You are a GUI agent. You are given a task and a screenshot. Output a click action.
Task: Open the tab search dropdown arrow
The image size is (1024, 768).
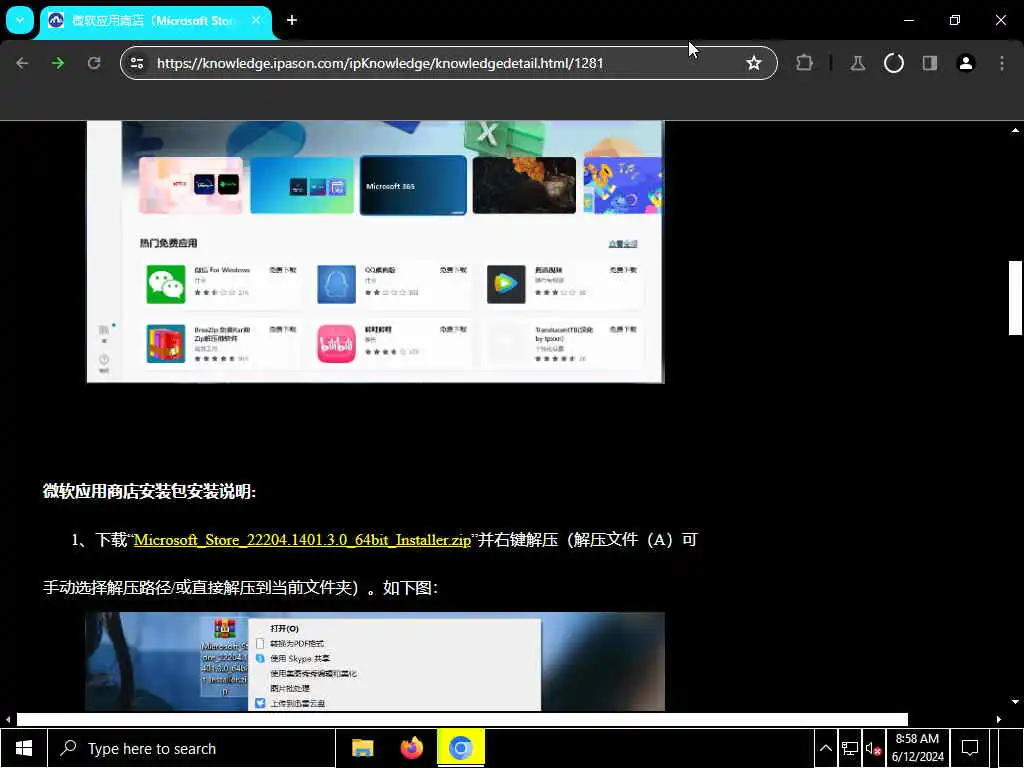[20, 20]
